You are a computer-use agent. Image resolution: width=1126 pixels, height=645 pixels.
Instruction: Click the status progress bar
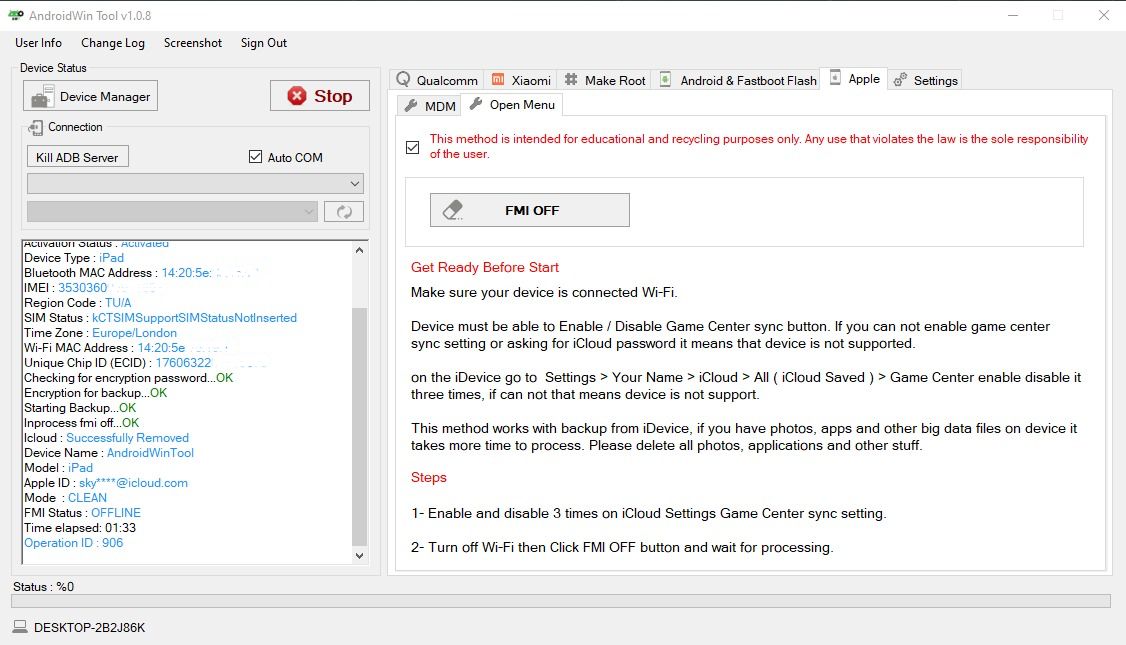coord(561,600)
